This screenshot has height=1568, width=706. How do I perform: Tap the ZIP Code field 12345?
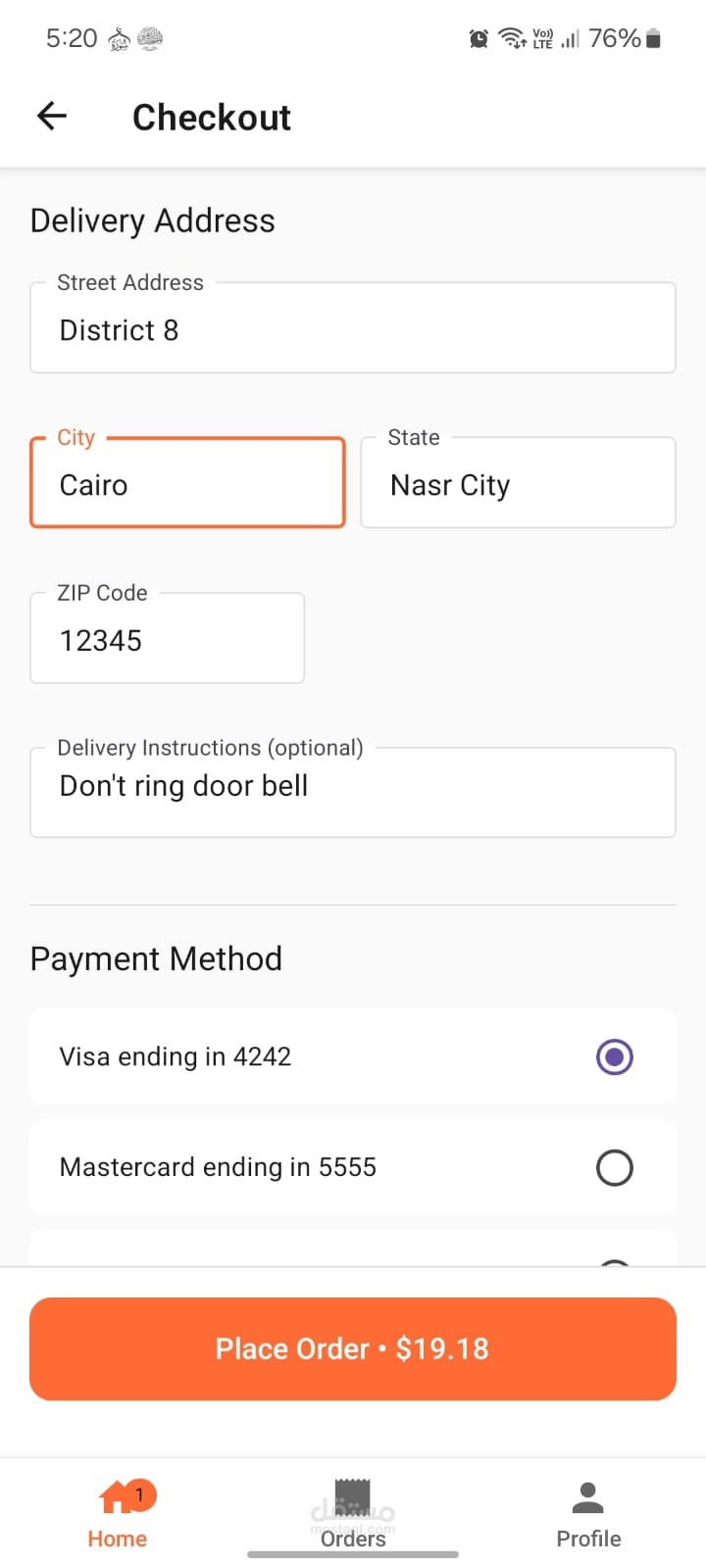[x=167, y=640]
